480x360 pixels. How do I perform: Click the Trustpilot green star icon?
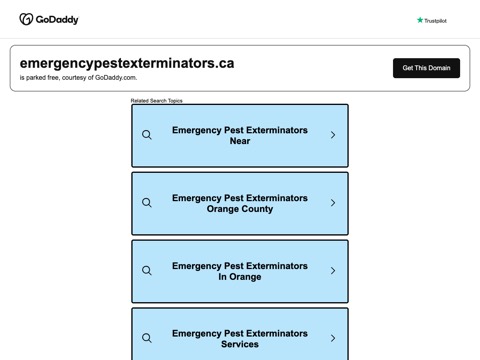(420, 20)
